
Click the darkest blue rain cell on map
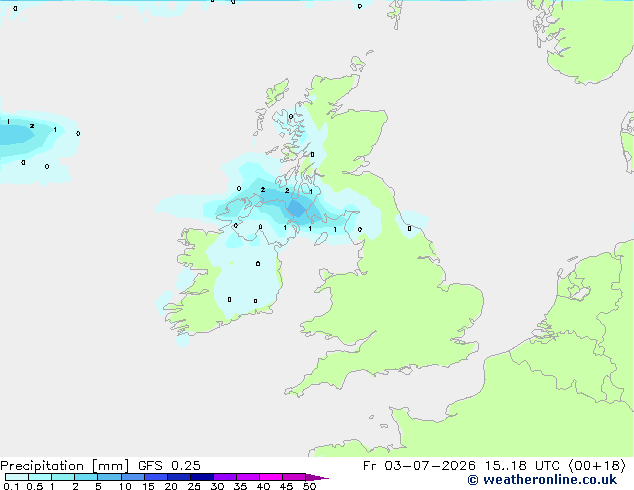297,209
